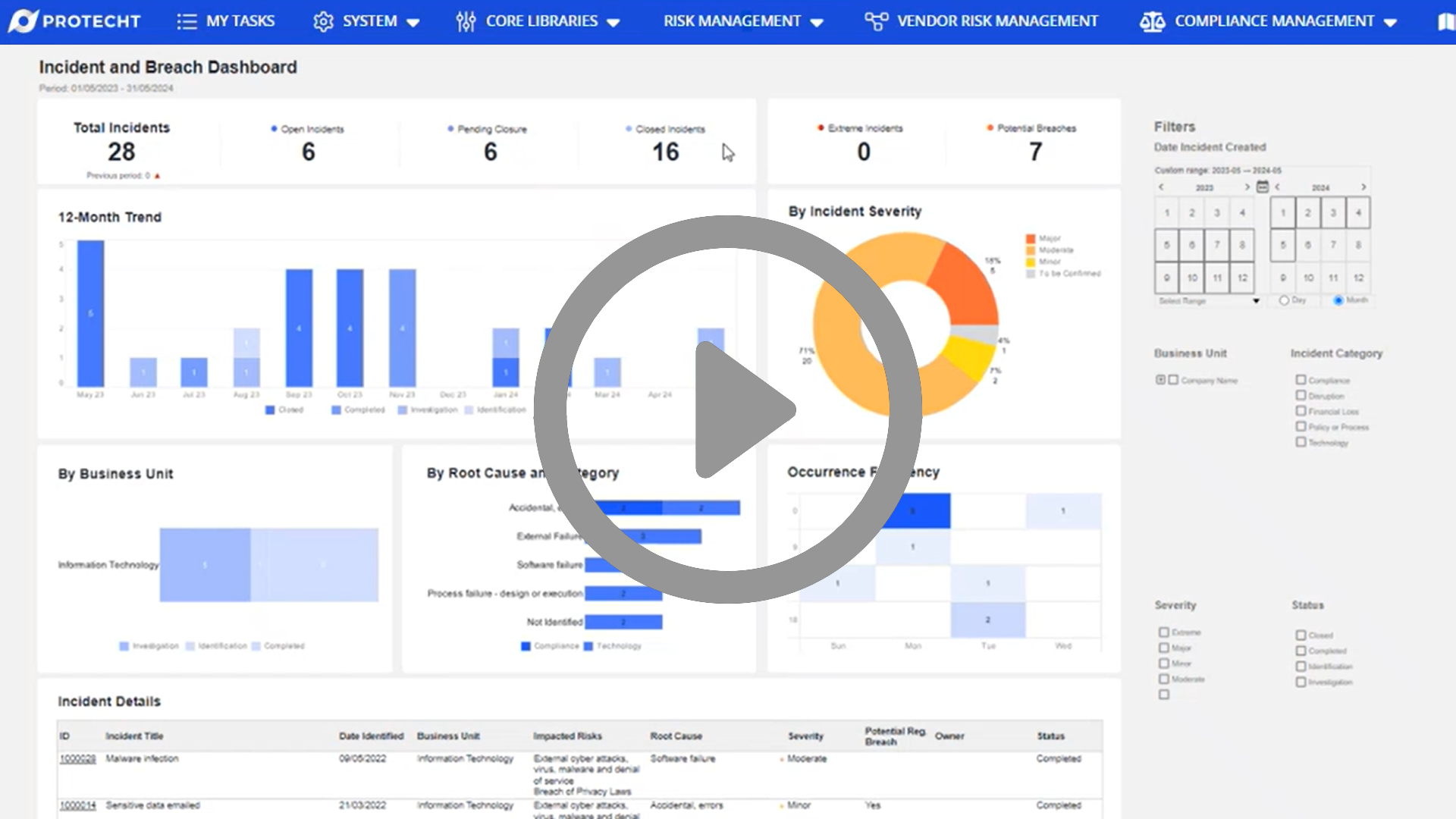The image size is (1456, 819).
Task: Select the Compliance Management scales icon
Action: [1152, 20]
